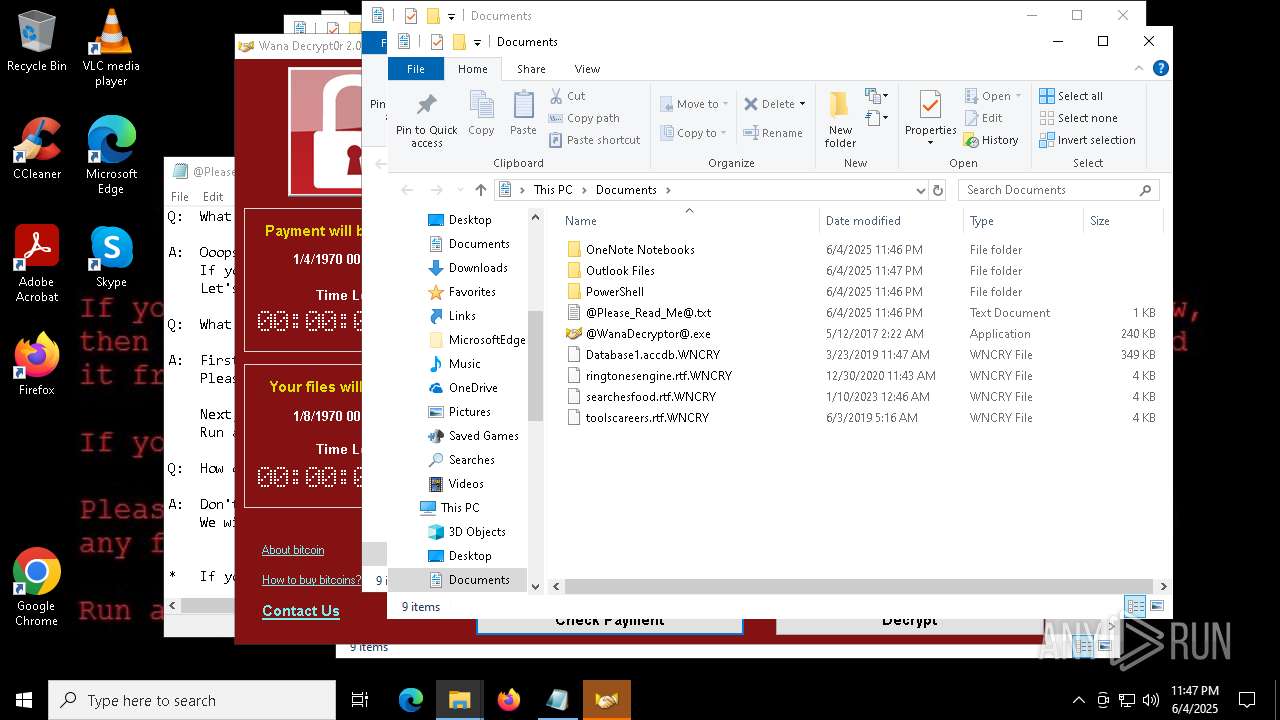Open the Properties ribbon button
The image size is (1280, 720).
(930, 119)
